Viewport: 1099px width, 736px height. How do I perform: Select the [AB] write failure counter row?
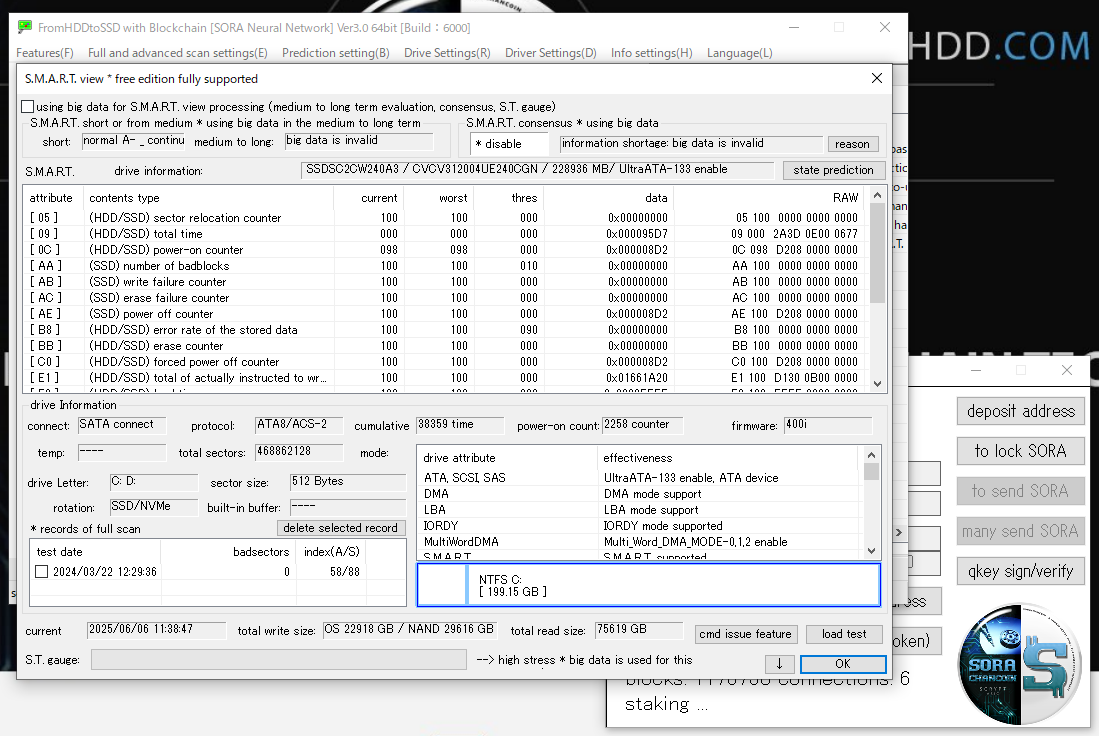[446, 282]
